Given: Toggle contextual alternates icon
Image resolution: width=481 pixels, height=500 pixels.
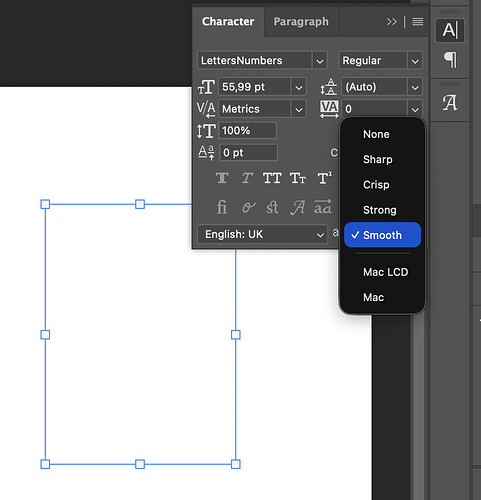Looking at the screenshot, I should pos(248,207).
